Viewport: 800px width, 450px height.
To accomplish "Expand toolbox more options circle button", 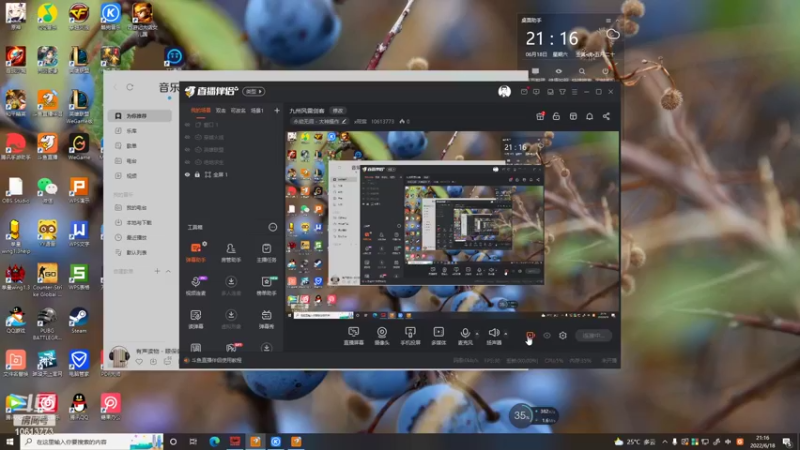I will (273, 227).
